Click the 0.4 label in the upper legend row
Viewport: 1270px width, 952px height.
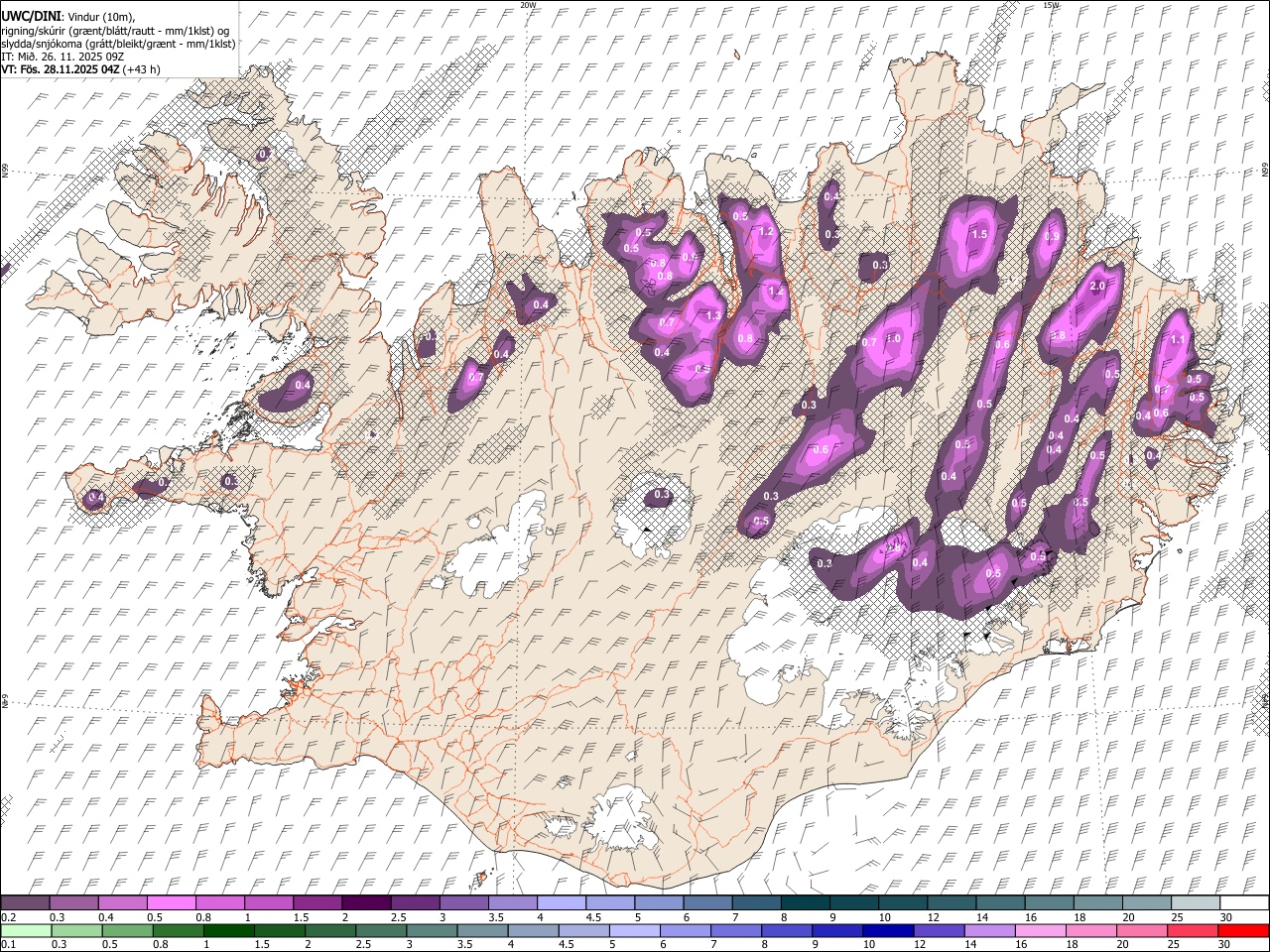coord(105,917)
